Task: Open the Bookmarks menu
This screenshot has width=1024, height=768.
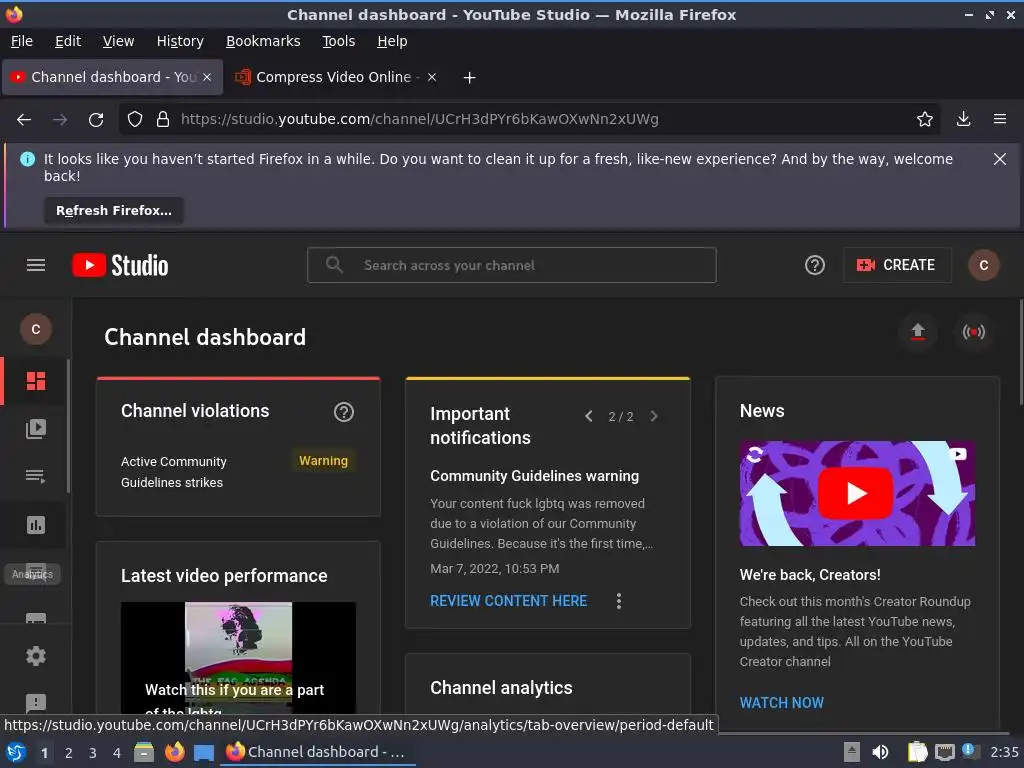Action: point(263,41)
